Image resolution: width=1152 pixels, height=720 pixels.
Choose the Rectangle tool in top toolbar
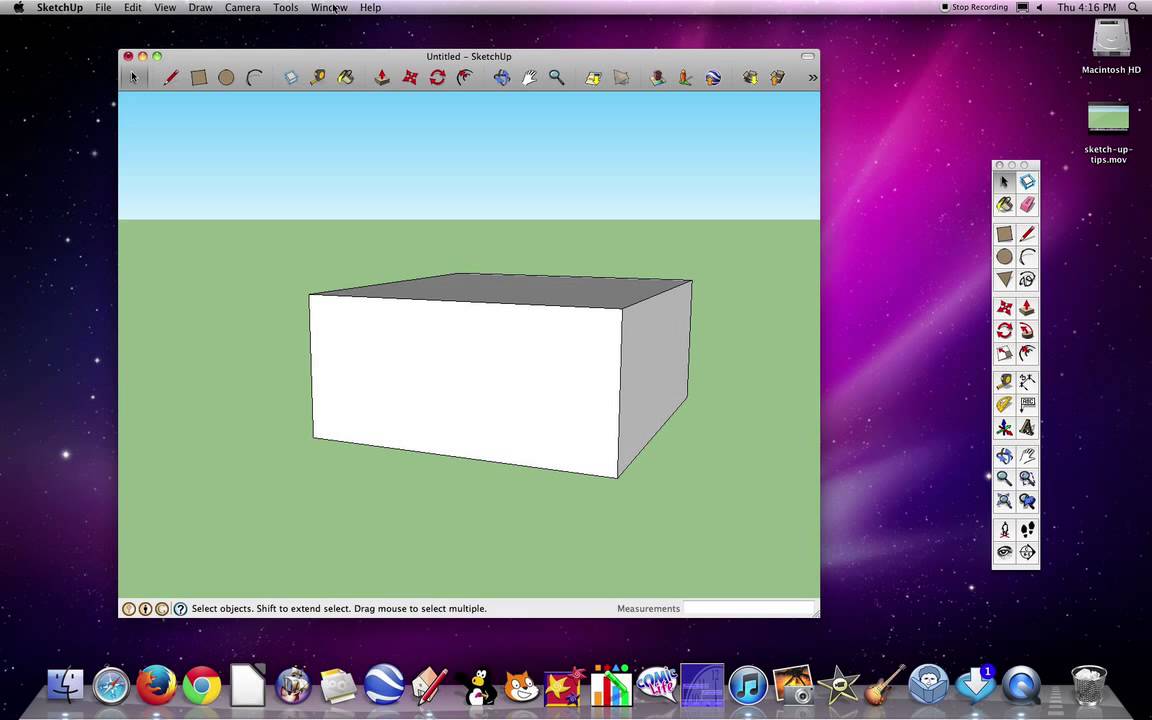pos(198,77)
